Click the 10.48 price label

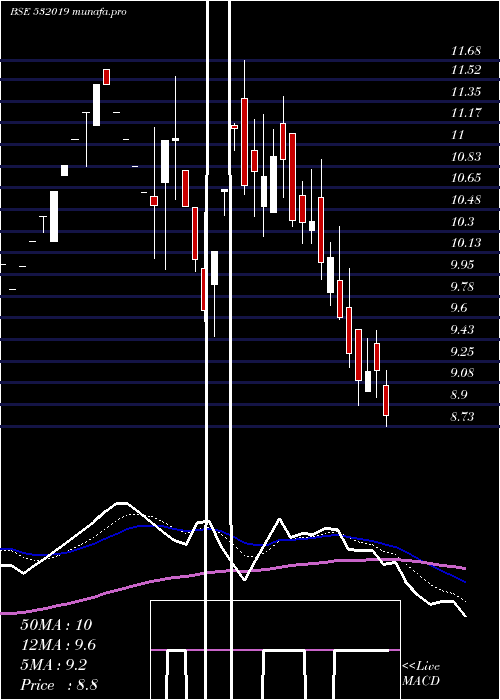tap(466, 200)
